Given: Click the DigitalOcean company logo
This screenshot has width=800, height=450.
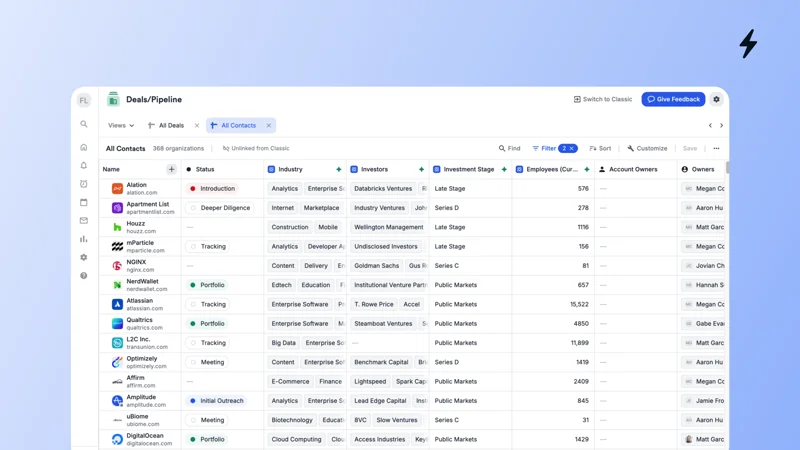Looking at the screenshot, I should click(x=117, y=439).
